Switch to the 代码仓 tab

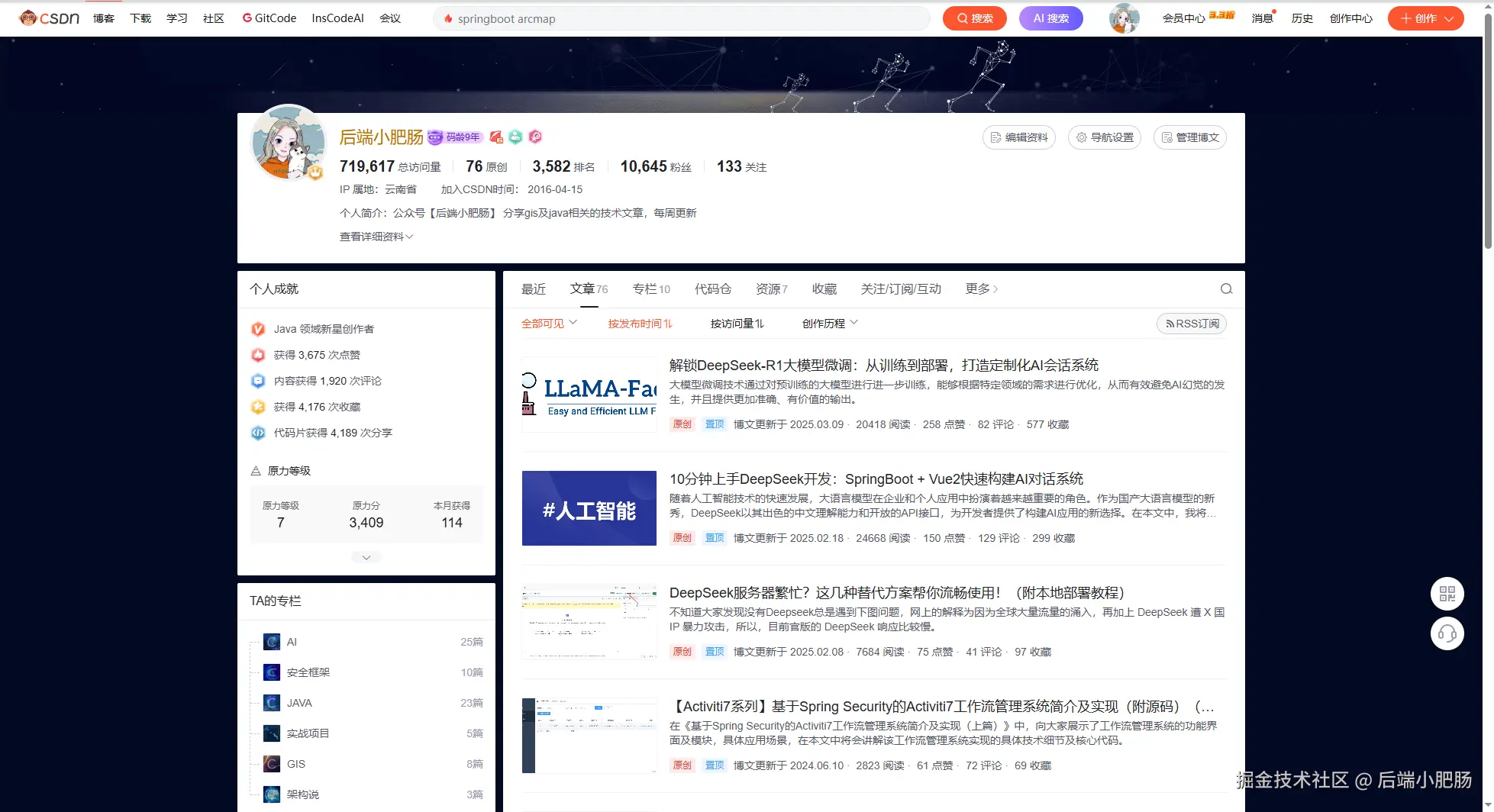(x=713, y=288)
